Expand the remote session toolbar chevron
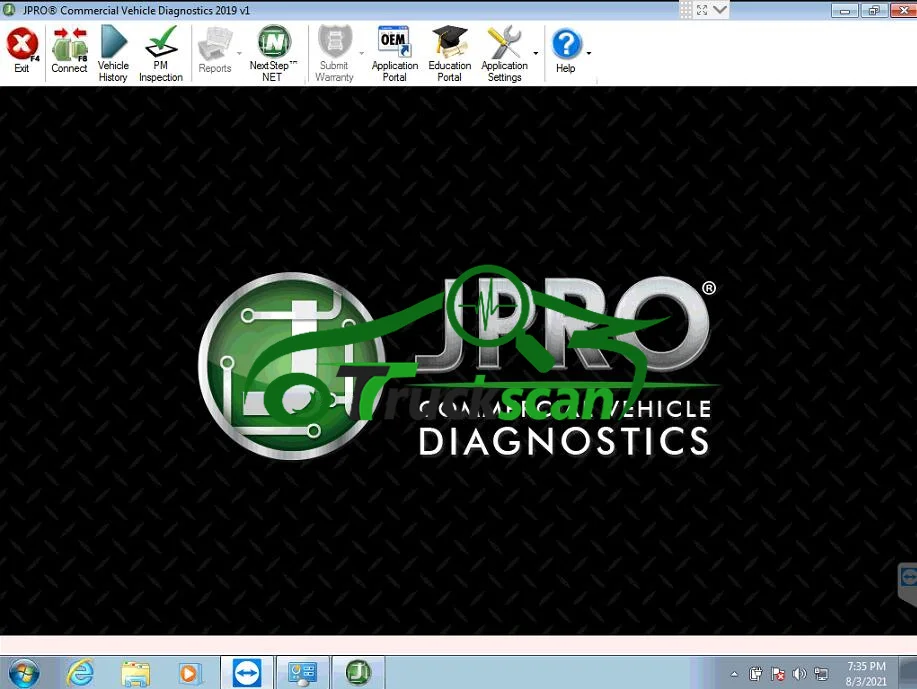 pos(720,9)
